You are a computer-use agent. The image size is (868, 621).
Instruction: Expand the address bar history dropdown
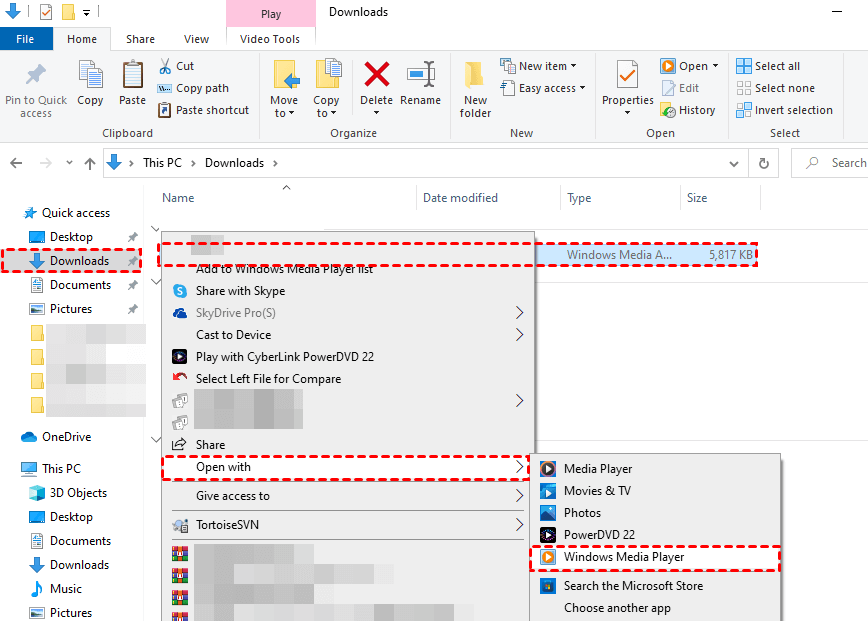734,163
